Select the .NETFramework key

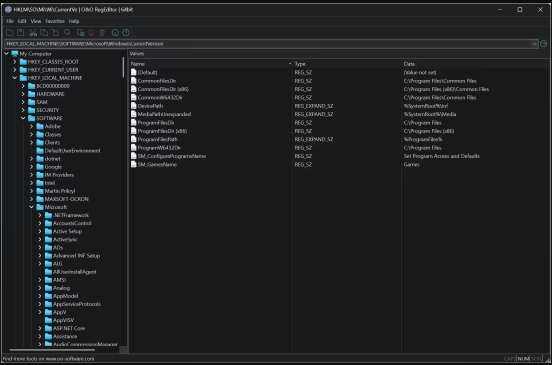click(x=71, y=215)
